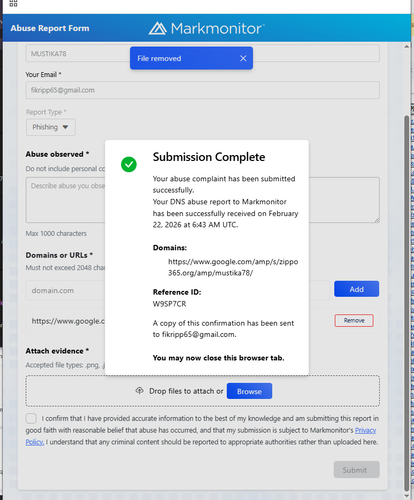Click the grid icon at top left corner

click(x=13, y=3)
